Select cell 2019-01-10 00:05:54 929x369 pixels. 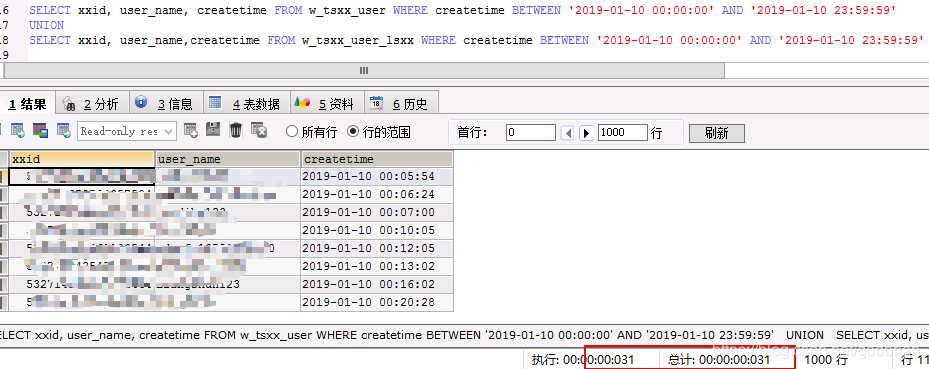point(377,177)
